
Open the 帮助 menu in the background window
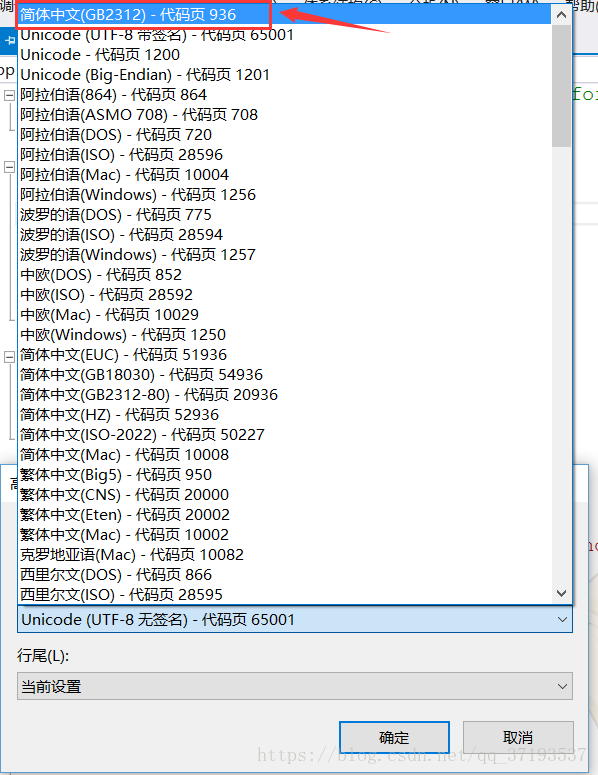click(582, 6)
